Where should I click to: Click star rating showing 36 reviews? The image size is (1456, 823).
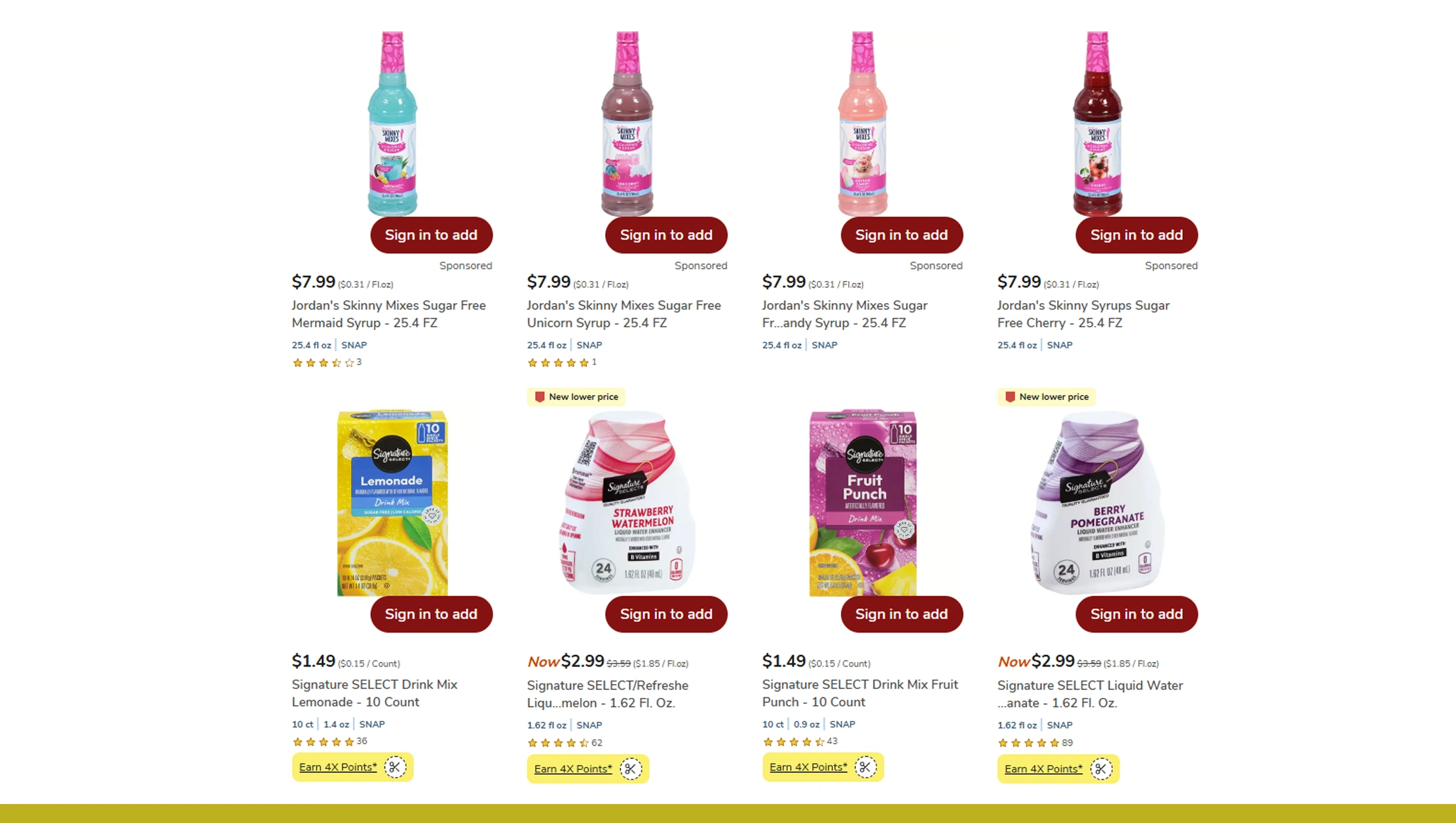pyautogui.click(x=323, y=742)
